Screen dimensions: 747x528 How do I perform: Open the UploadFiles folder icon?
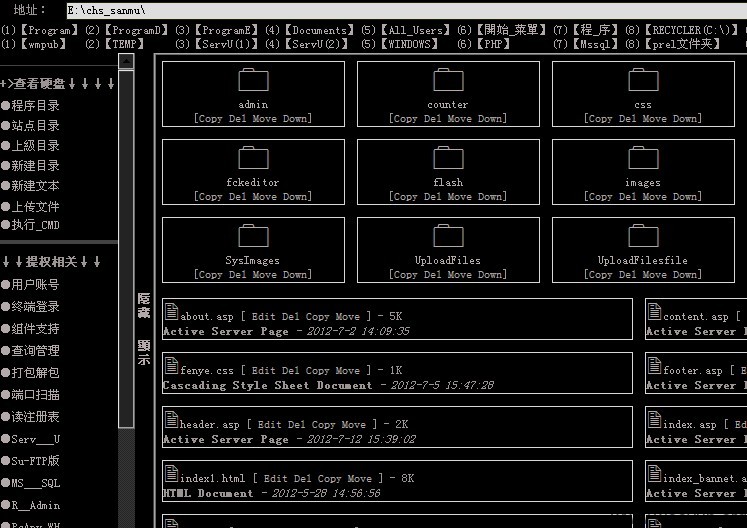point(448,236)
